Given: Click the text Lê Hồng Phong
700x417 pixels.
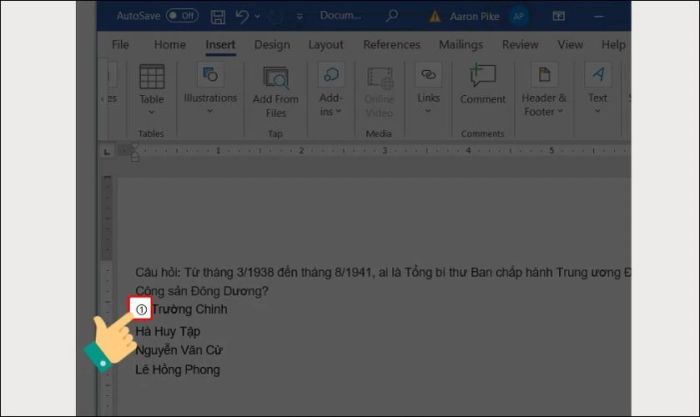Looking at the screenshot, I should tap(178, 370).
